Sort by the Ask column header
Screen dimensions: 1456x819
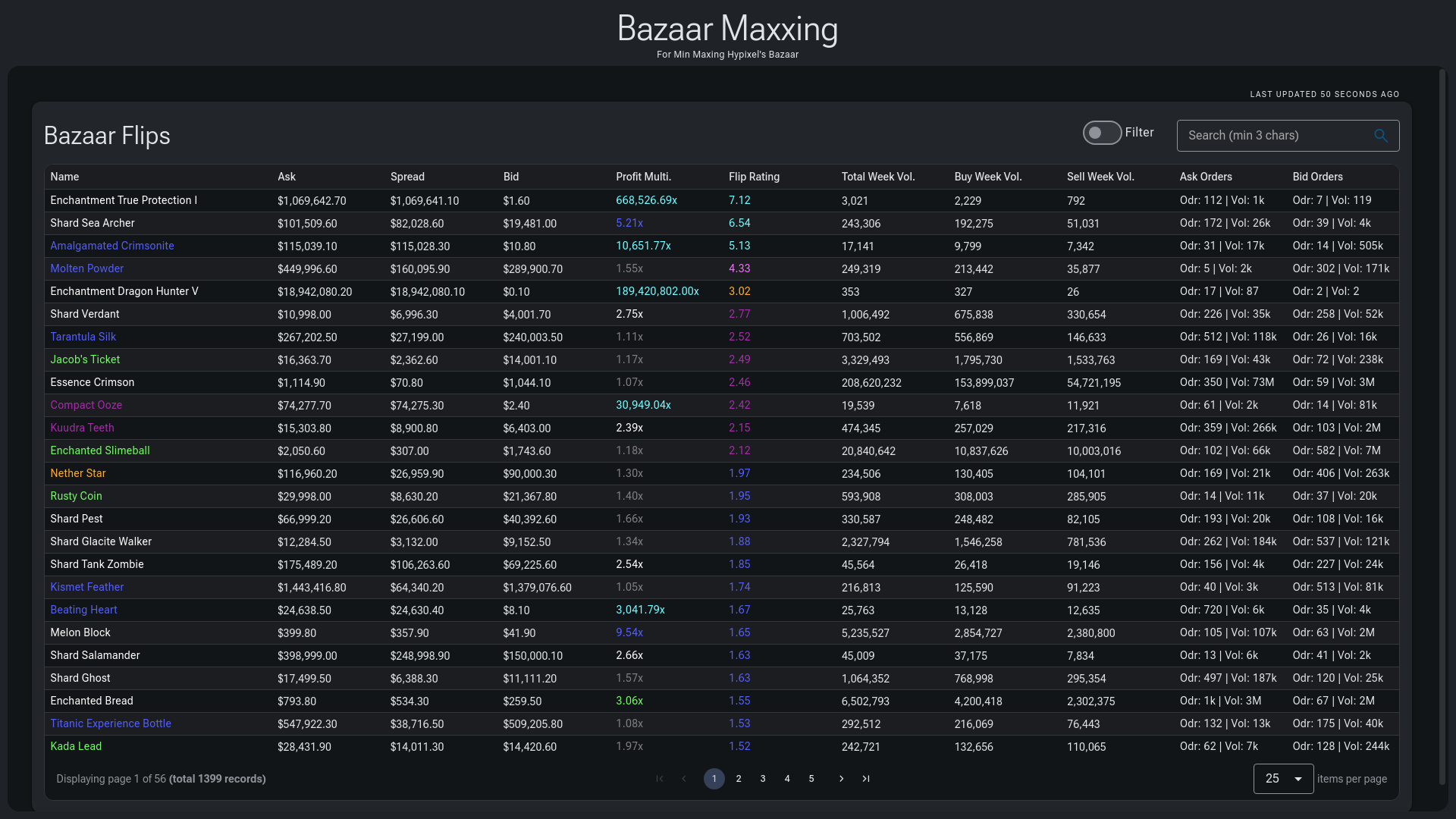point(287,177)
